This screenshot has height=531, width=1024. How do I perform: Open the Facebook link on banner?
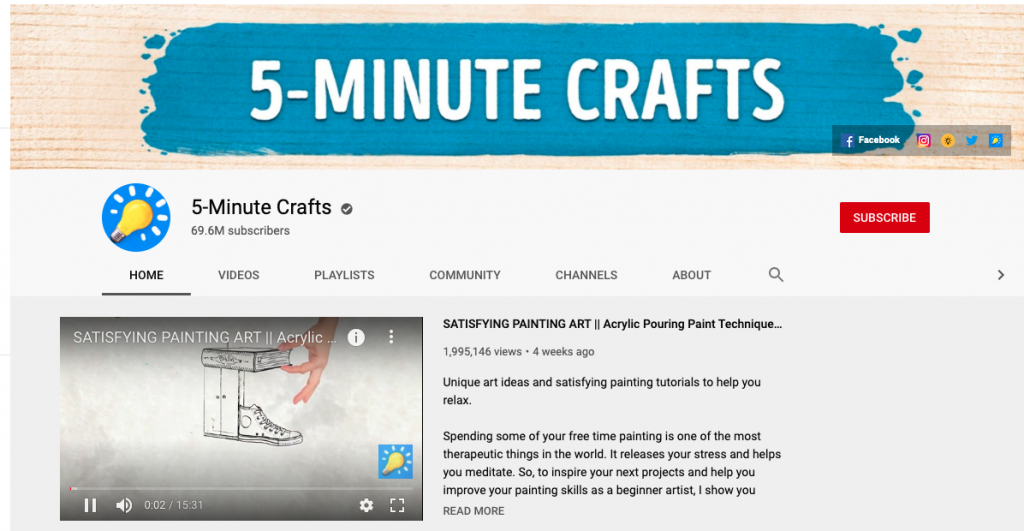[x=871, y=140]
